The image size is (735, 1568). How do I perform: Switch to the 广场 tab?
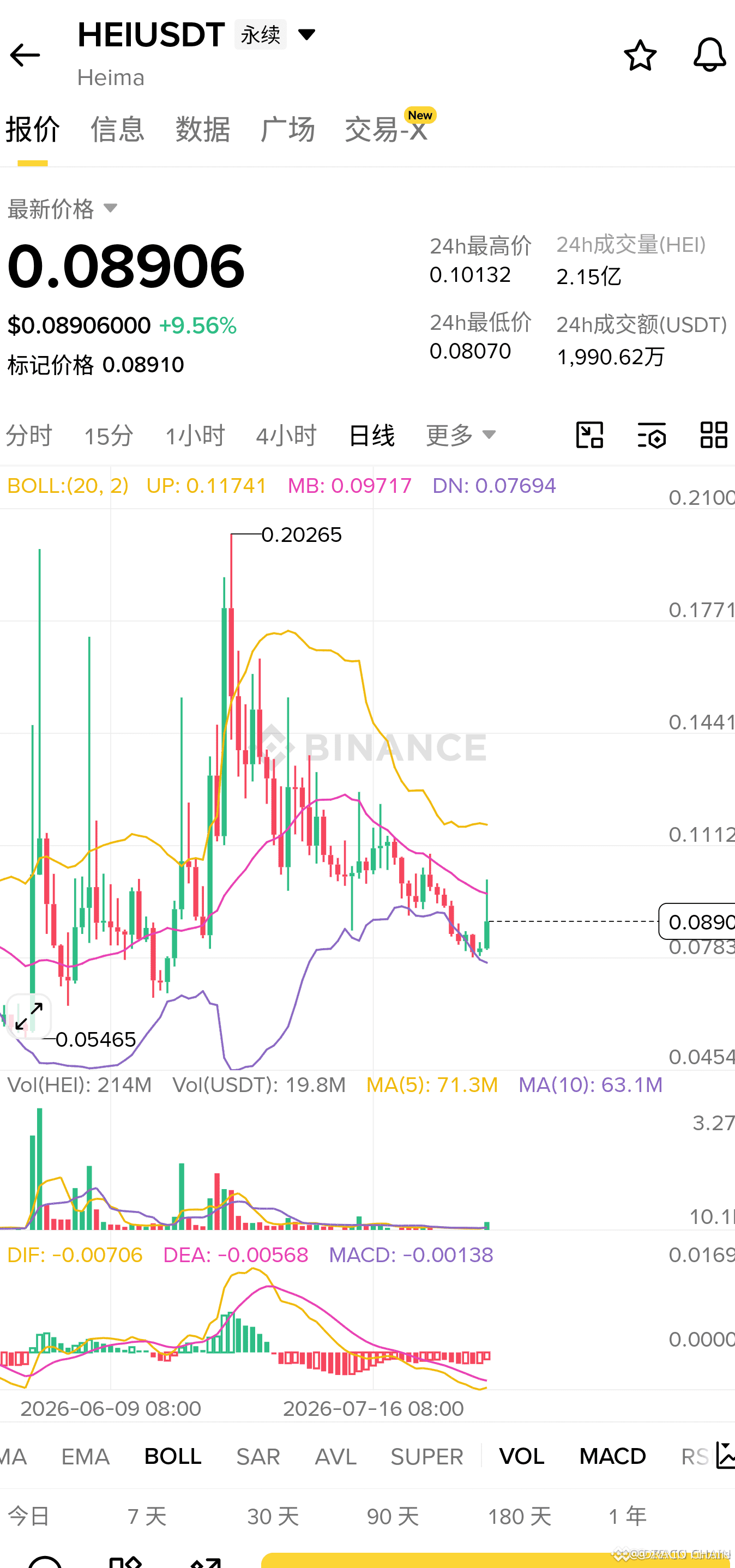pos(287,130)
